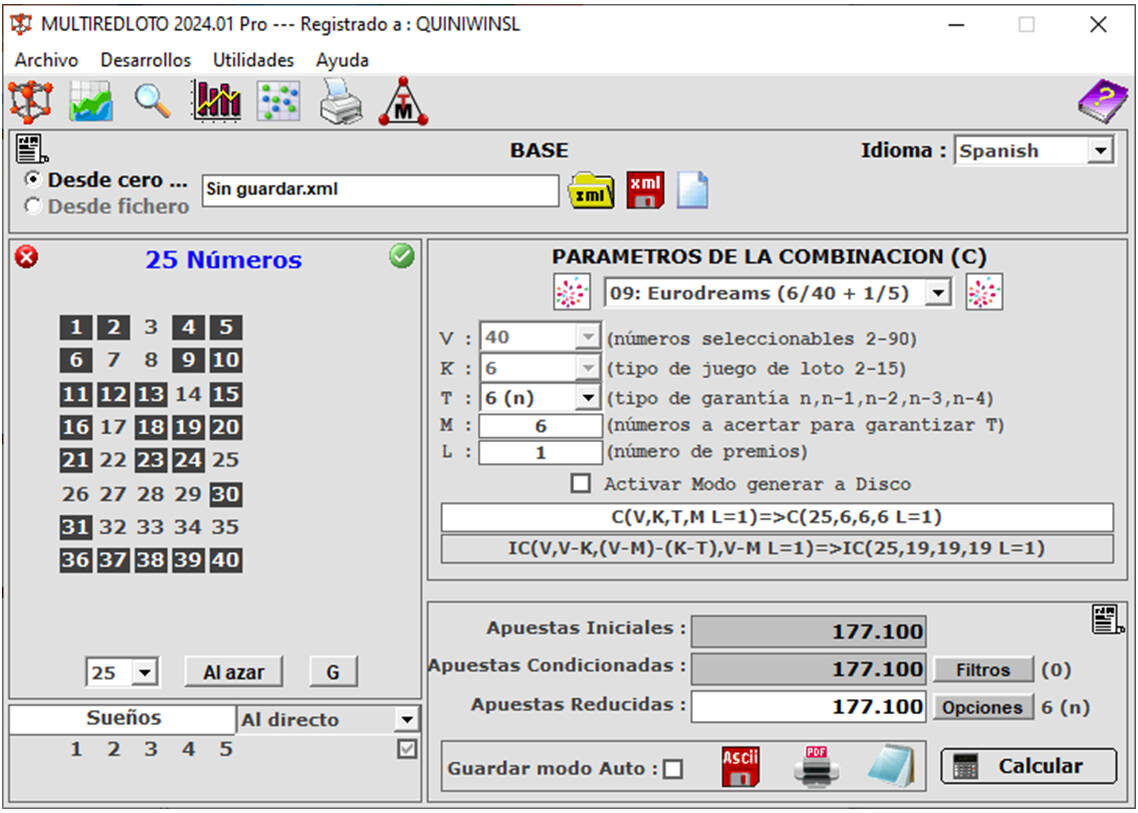The height and width of the screenshot is (813, 1138).
Task: Open the T guarantee type dropdown
Action: [587, 398]
